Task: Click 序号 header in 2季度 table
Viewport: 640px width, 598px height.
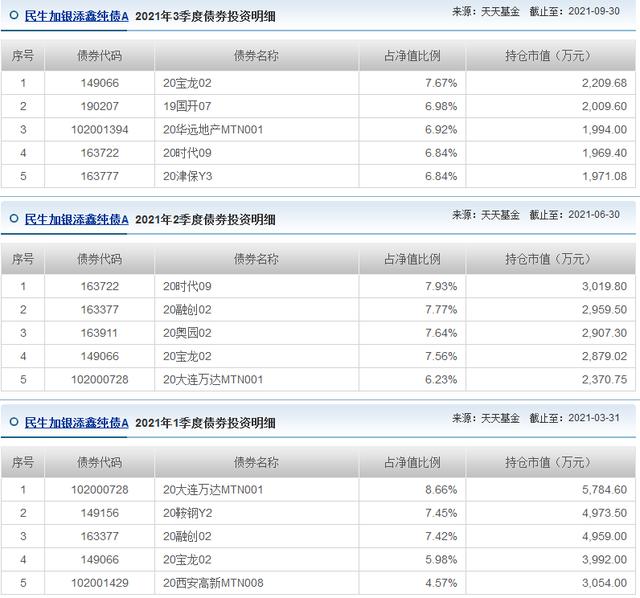Action: (22, 259)
